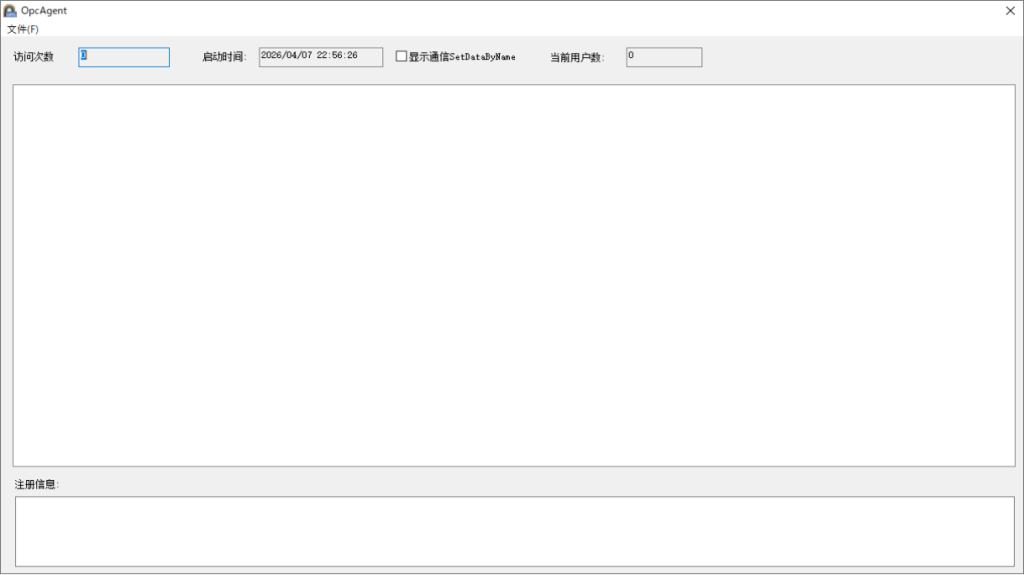1024x575 pixels.
Task: Click the OpcAgent app icon in title bar
Action: 10,10
